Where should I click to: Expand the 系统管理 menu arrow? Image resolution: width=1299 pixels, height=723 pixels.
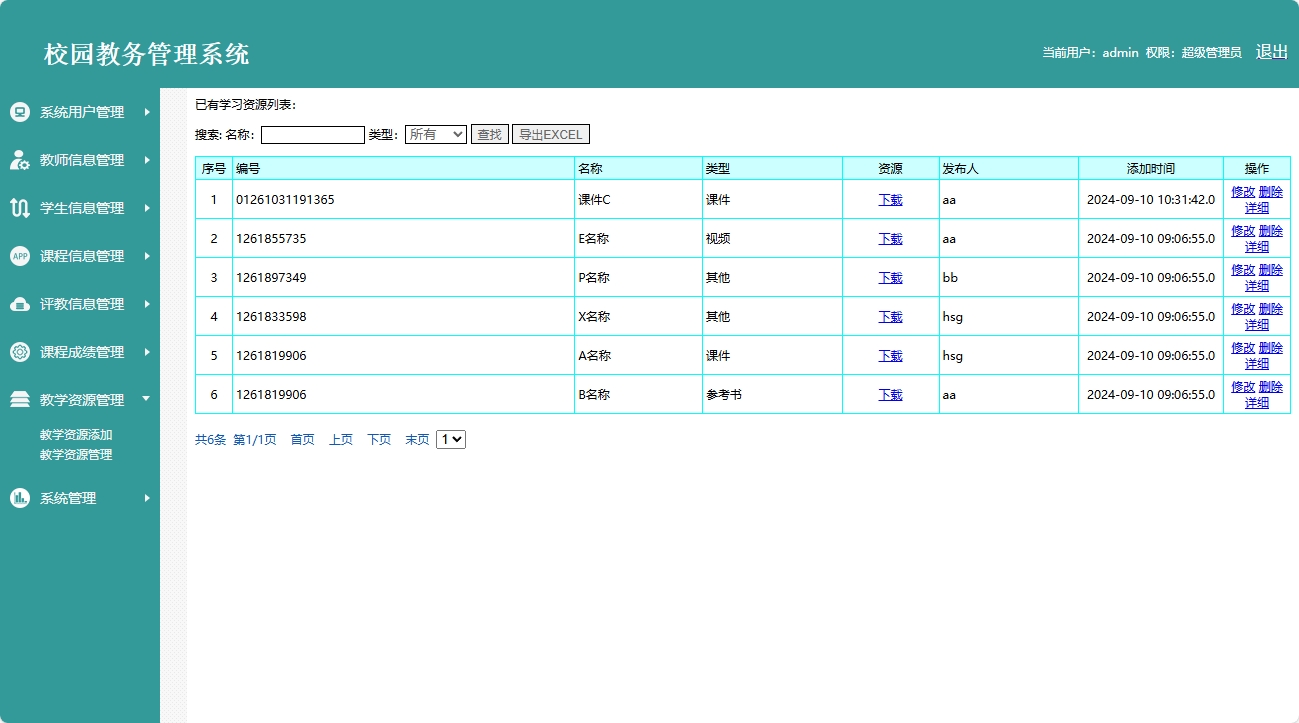click(x=146, y=498)
